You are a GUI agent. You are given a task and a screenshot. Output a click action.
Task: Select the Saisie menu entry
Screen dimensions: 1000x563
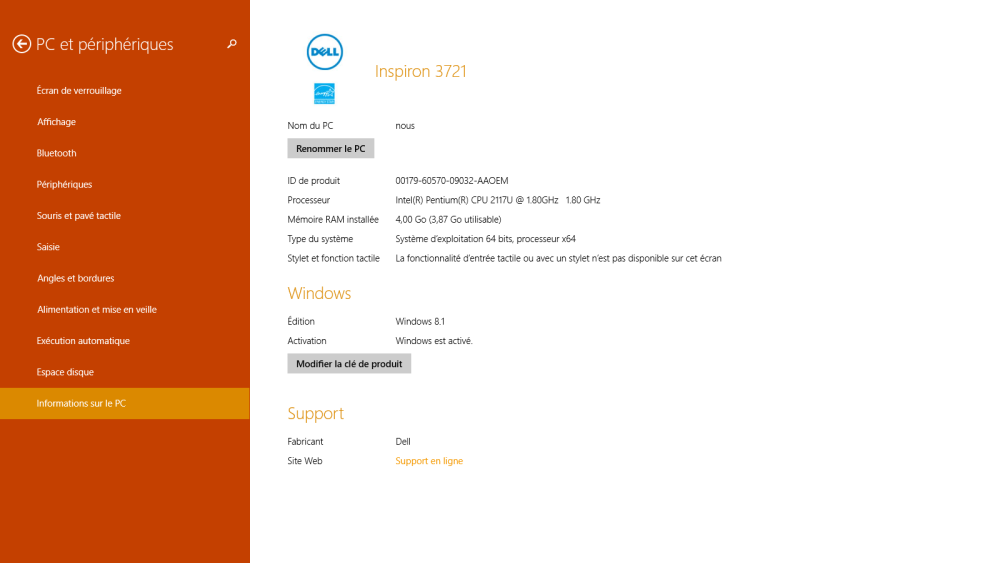(x=48, y=247)
